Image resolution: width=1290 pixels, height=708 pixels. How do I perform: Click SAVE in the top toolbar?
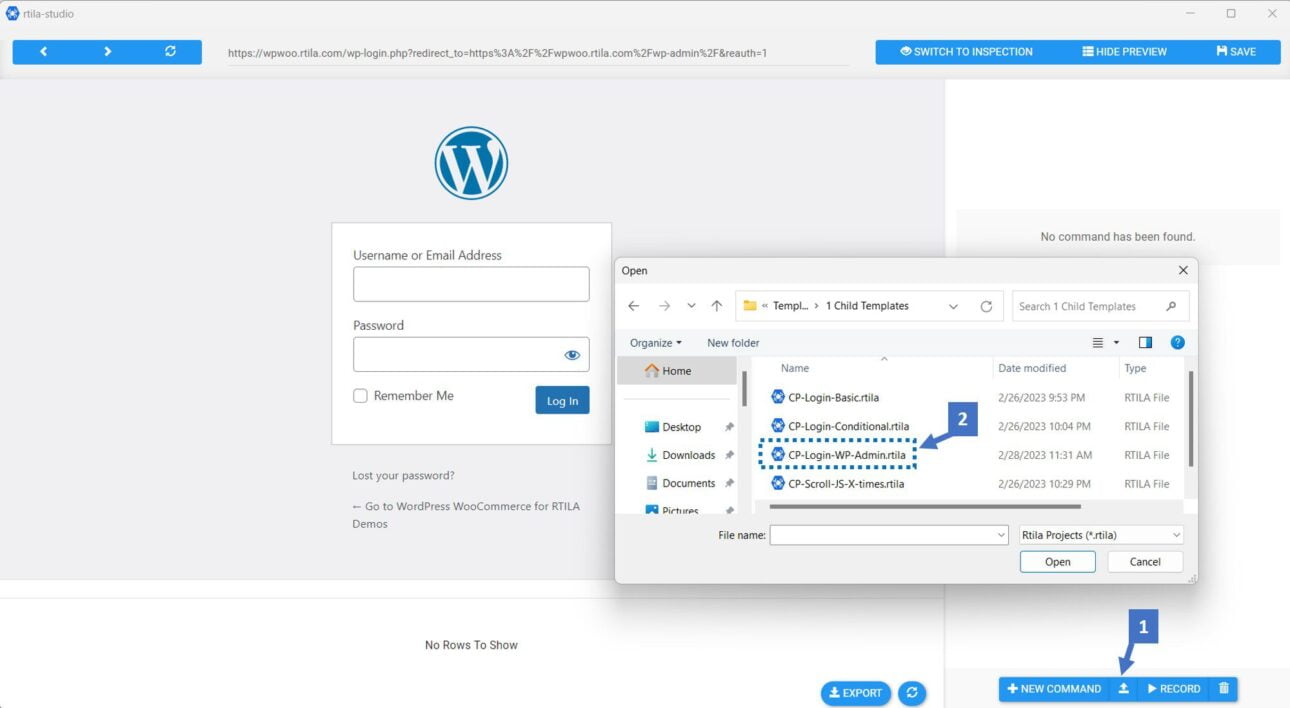pos(1237,51)
